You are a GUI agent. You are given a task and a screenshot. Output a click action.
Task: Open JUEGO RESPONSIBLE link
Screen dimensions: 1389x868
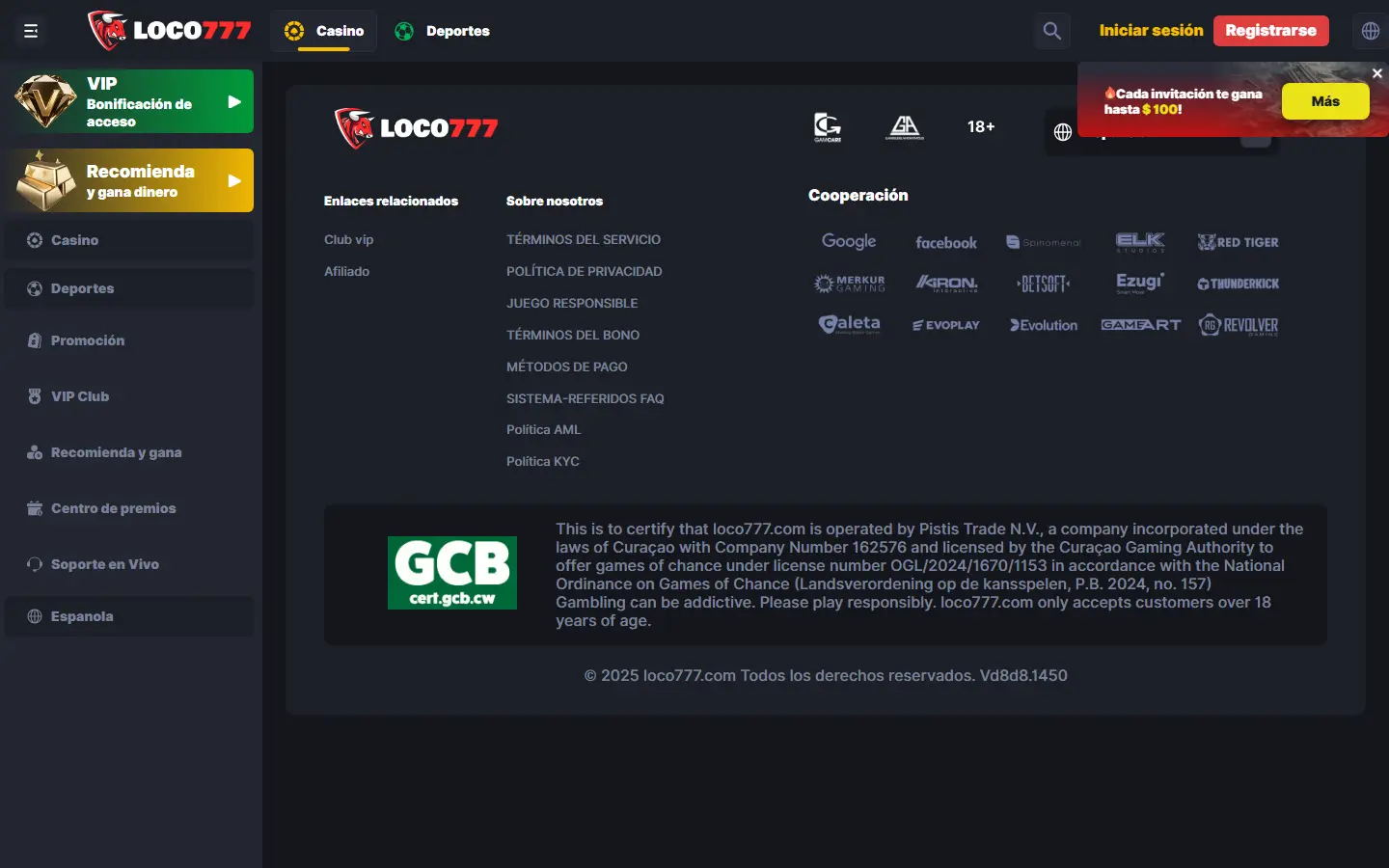(572, 303)
